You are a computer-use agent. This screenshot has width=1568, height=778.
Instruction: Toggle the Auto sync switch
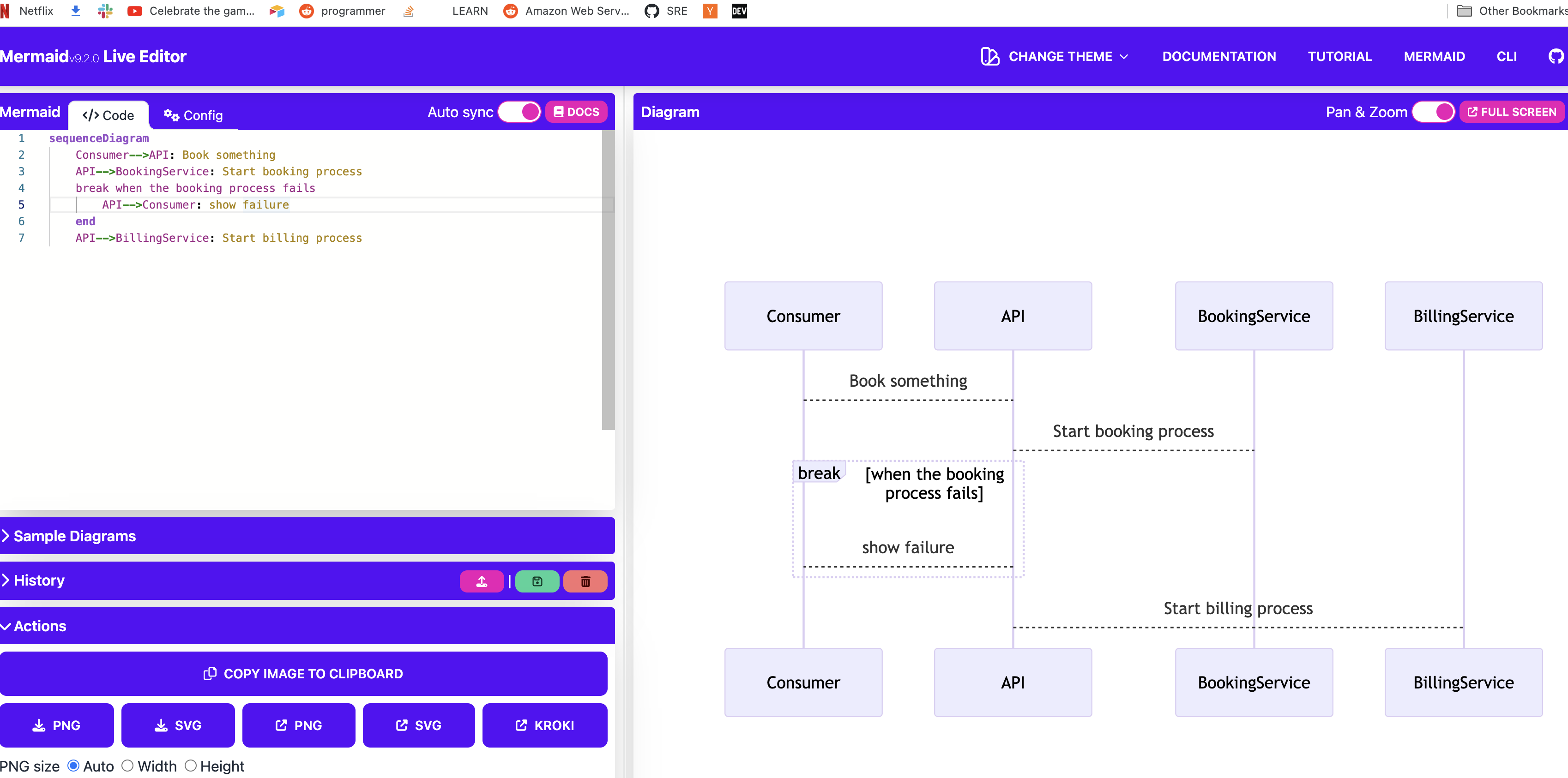click(519, 111)
